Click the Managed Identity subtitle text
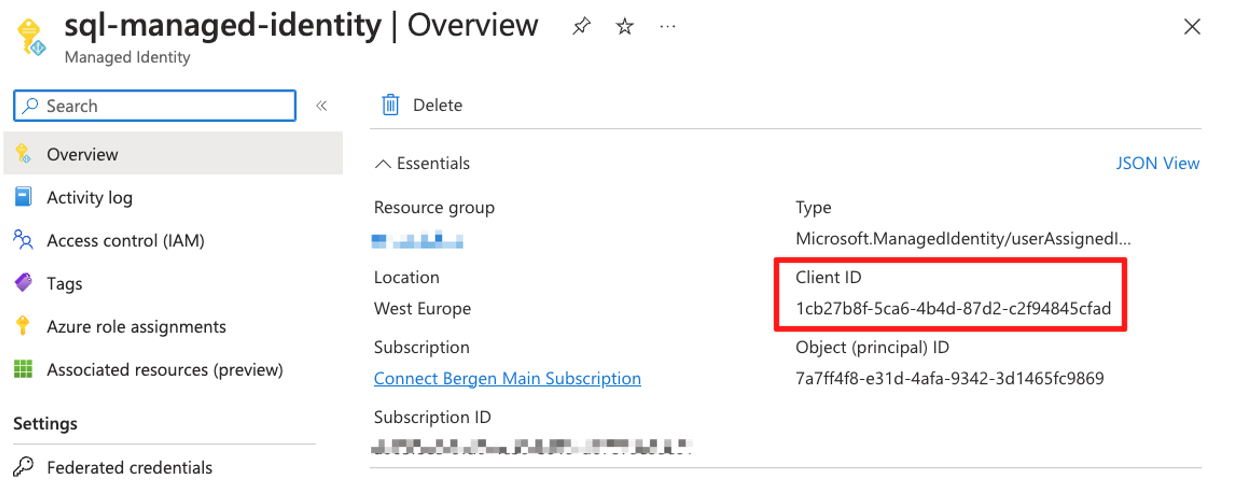The image size is (1241, 497). 127,57
